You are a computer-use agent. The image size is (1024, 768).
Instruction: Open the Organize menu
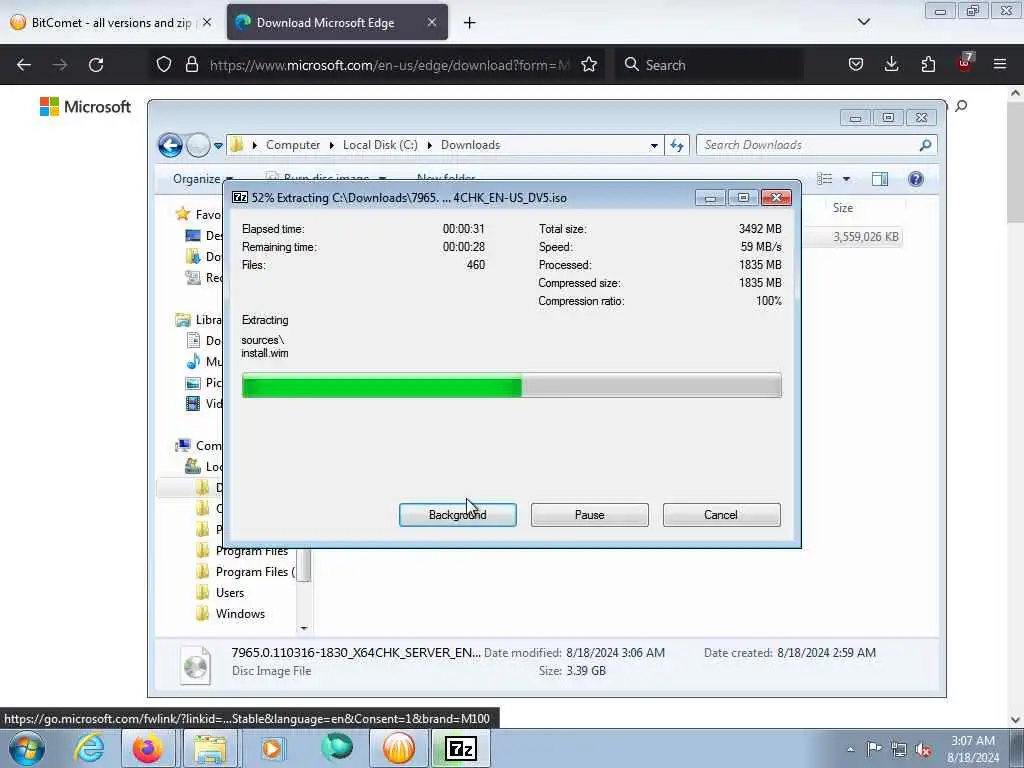pyautogui.click(x=202, y=178)
